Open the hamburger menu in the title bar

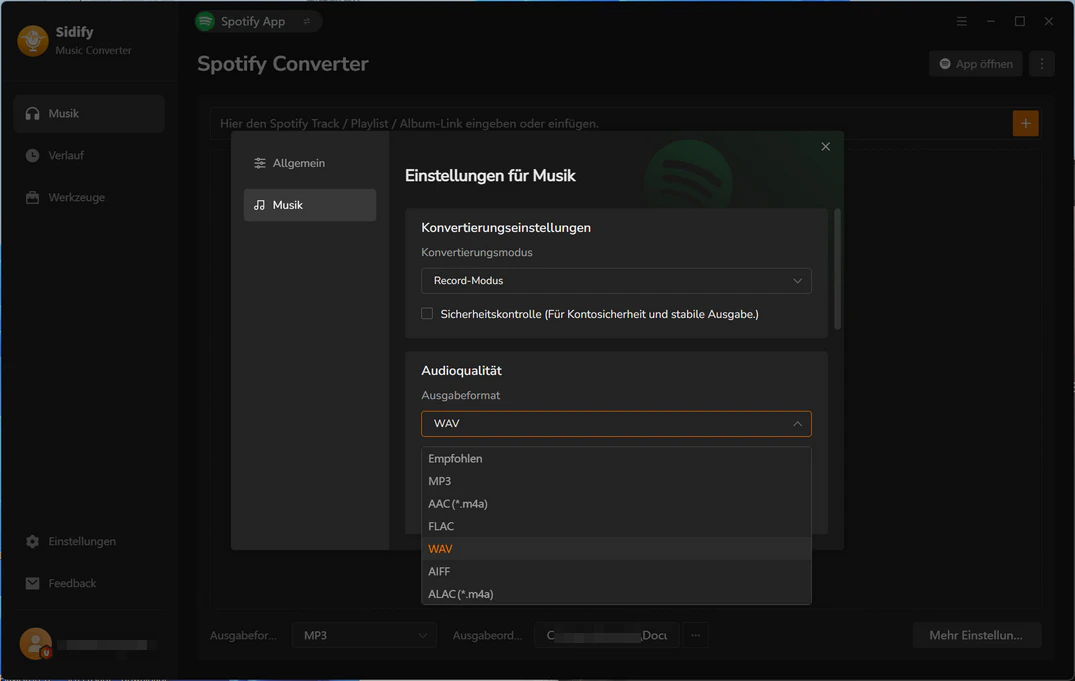[961, 21]
